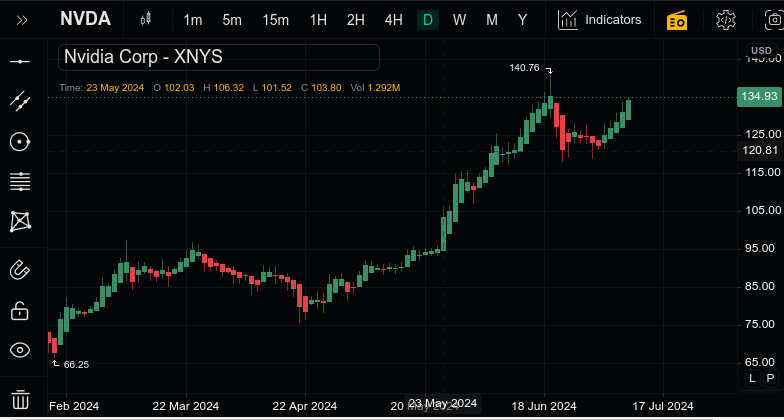784x420 pixels.
Task: Open the script settings gear icon
Action: click(726, 20)
